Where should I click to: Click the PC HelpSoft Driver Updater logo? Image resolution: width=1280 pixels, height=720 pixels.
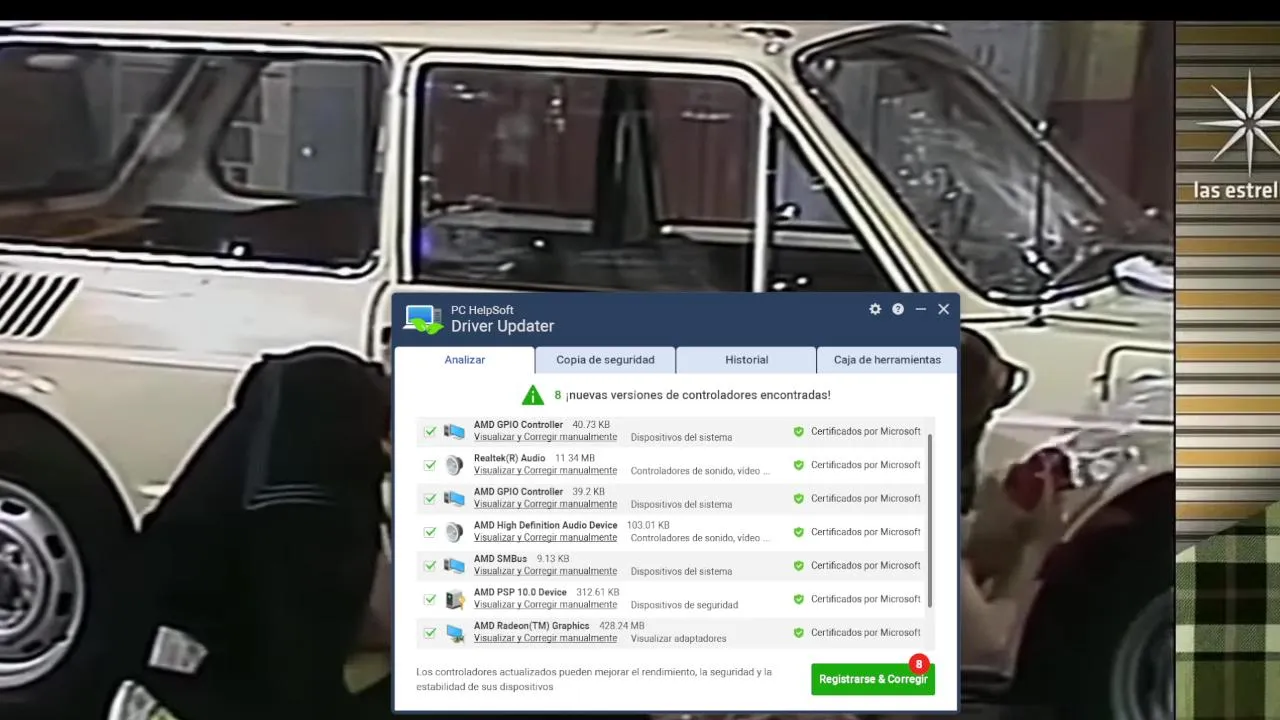[x=423, y=319]
